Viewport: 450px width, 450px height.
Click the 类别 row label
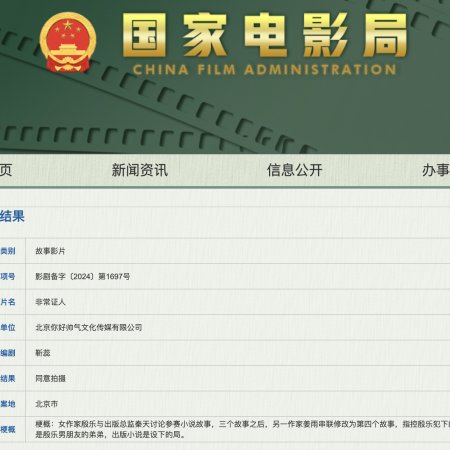8,251
